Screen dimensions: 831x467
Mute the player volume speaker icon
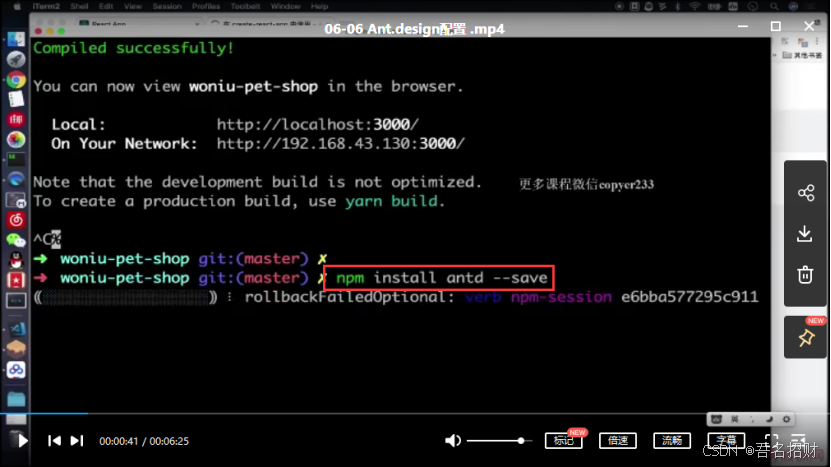coord(453,440)
